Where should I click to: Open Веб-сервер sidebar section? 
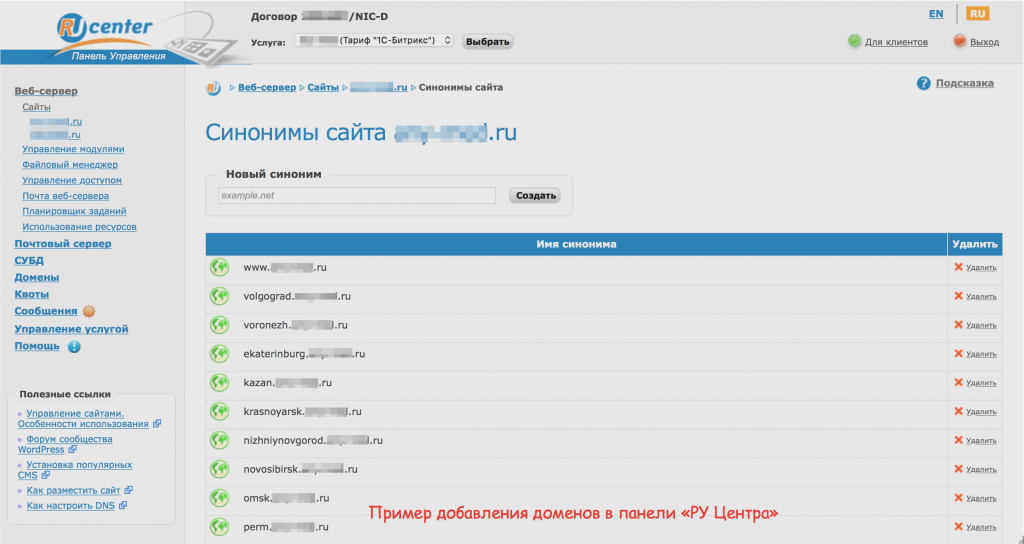46,91
